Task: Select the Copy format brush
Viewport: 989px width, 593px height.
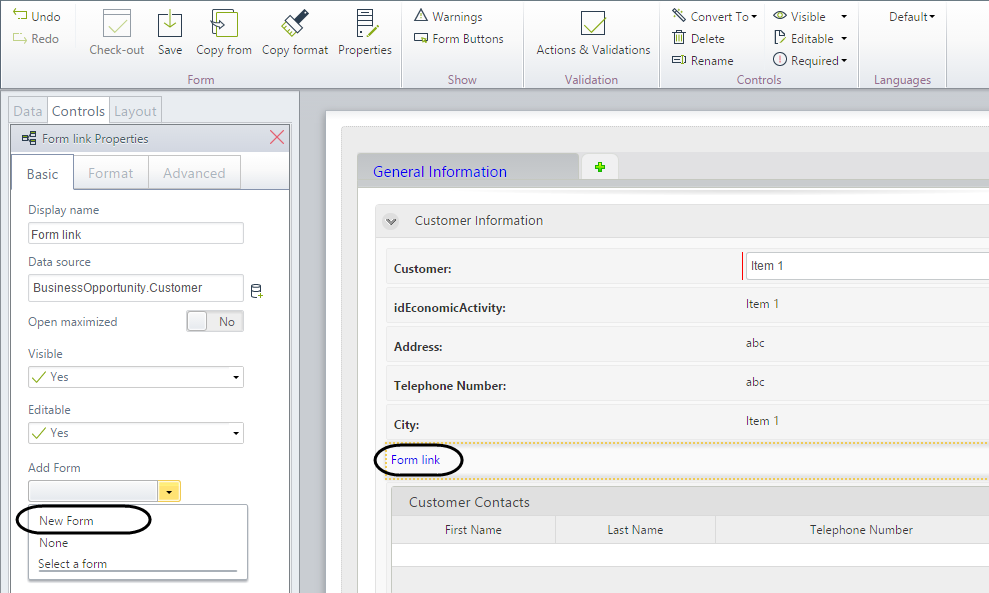Action: 295,32
